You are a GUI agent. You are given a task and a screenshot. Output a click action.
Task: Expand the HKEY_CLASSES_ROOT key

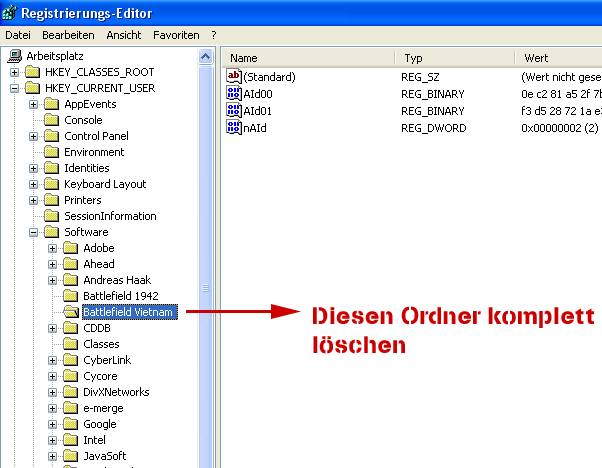click(15, 72)
